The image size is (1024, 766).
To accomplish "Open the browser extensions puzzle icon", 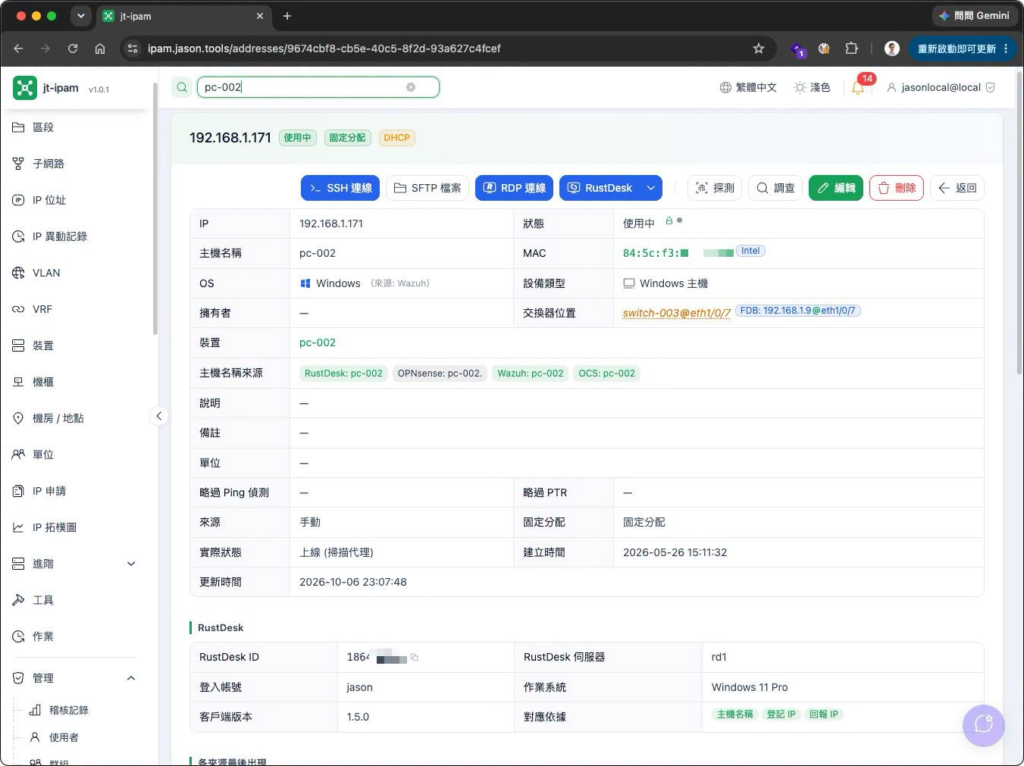I will coord(851,48).
